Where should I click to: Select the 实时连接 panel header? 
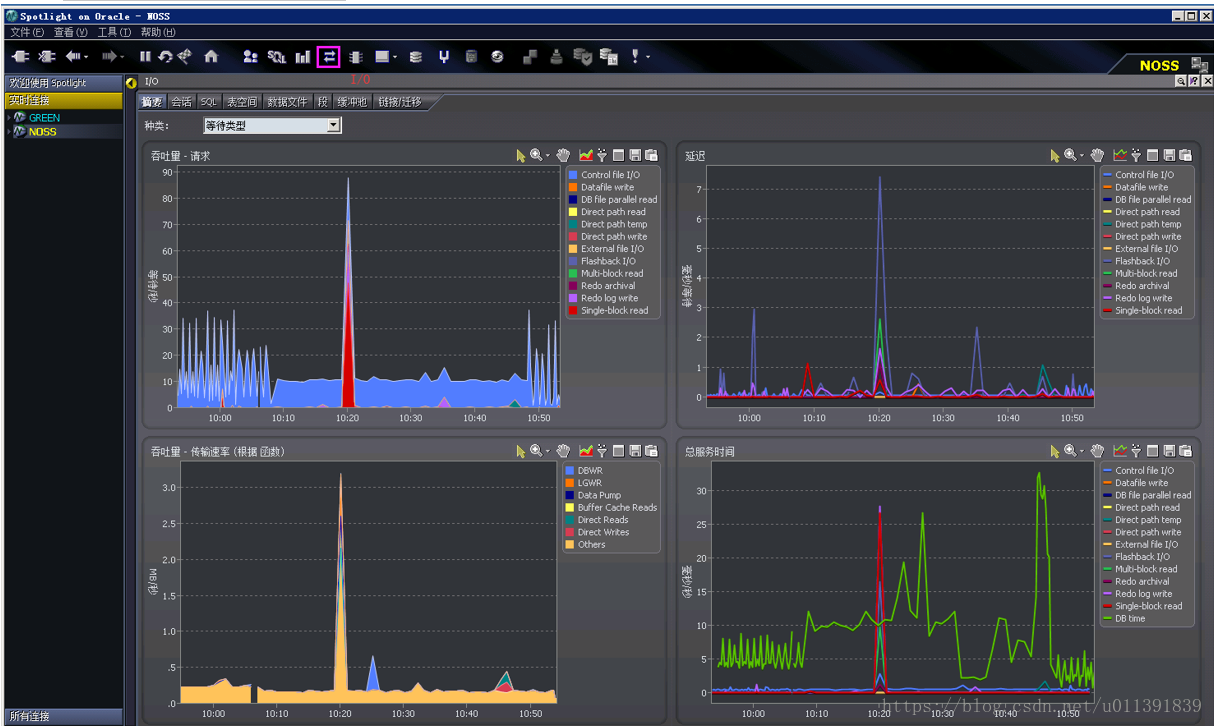tap(63, 100)
